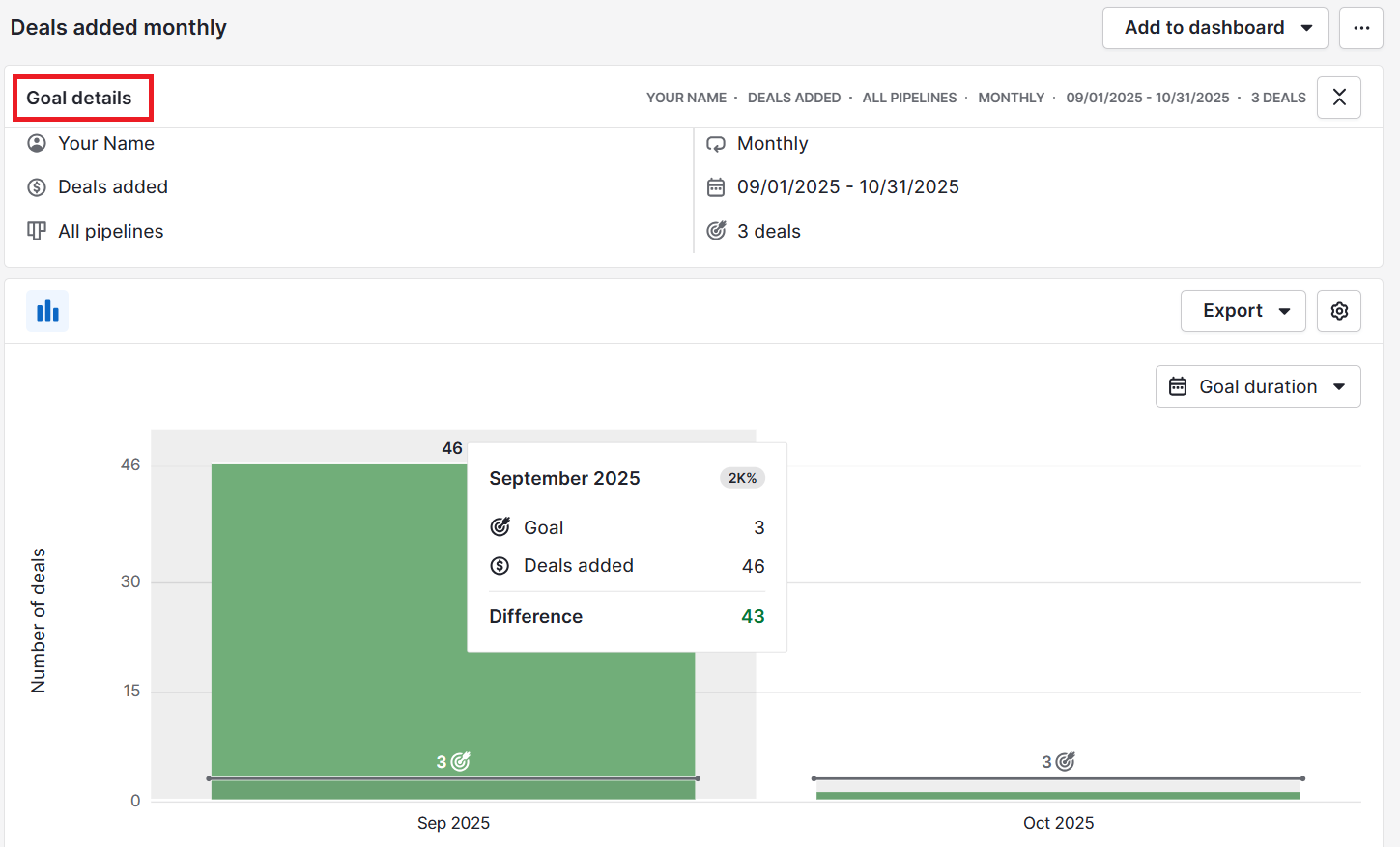Open the Export dropdown menu
1400x847 pixels.
pos(1243,311)
